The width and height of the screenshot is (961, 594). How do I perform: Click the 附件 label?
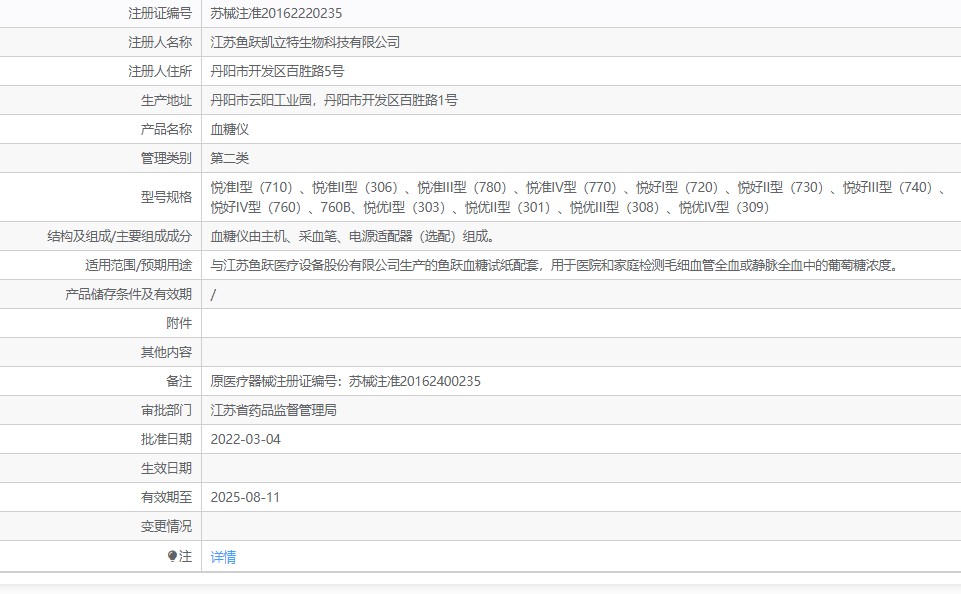click(179, 323)
